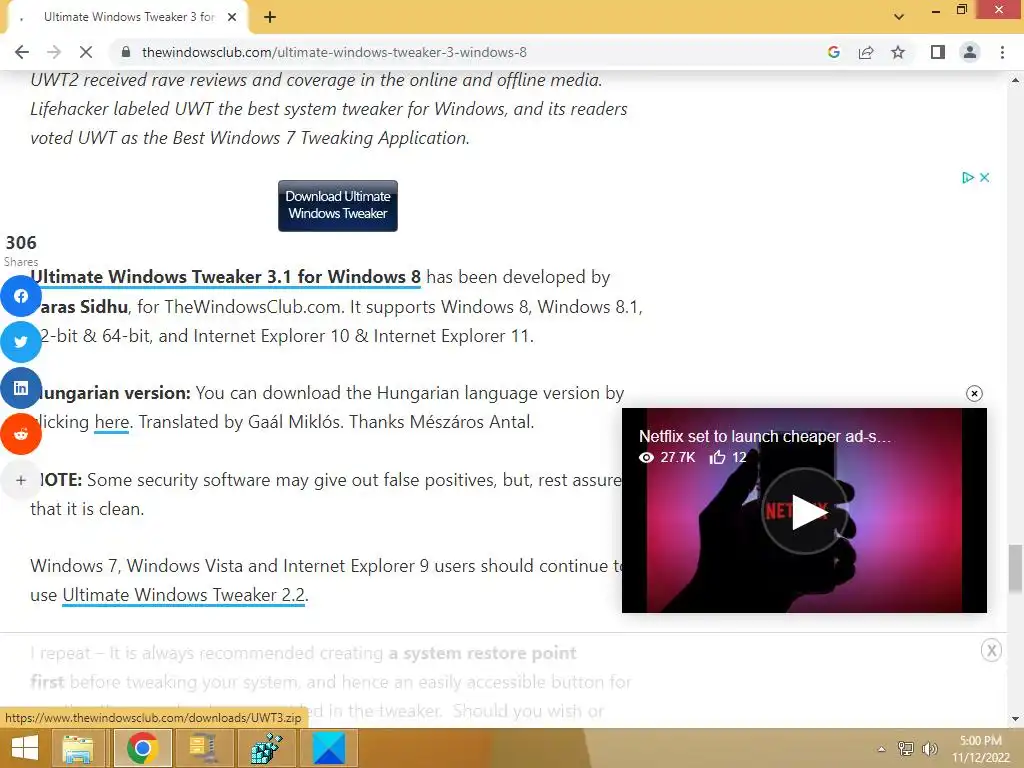Open Chrome's three-dot menu
The image size is (1024, 768).
point(1002,52)
